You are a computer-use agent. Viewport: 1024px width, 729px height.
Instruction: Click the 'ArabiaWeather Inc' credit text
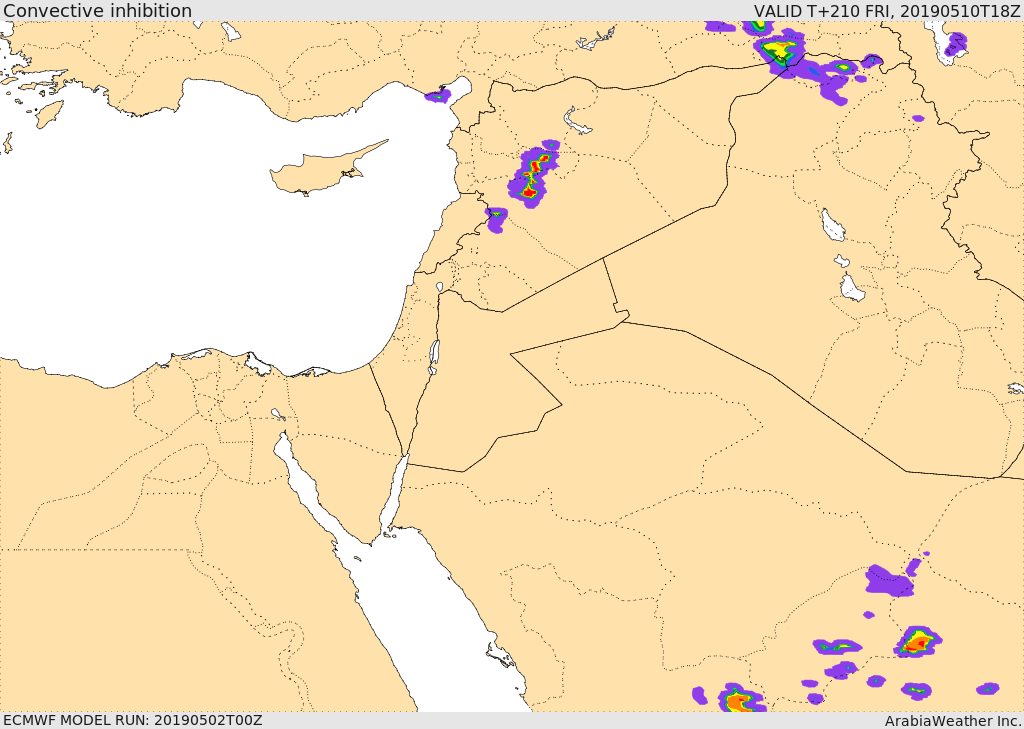click(953, 721)
